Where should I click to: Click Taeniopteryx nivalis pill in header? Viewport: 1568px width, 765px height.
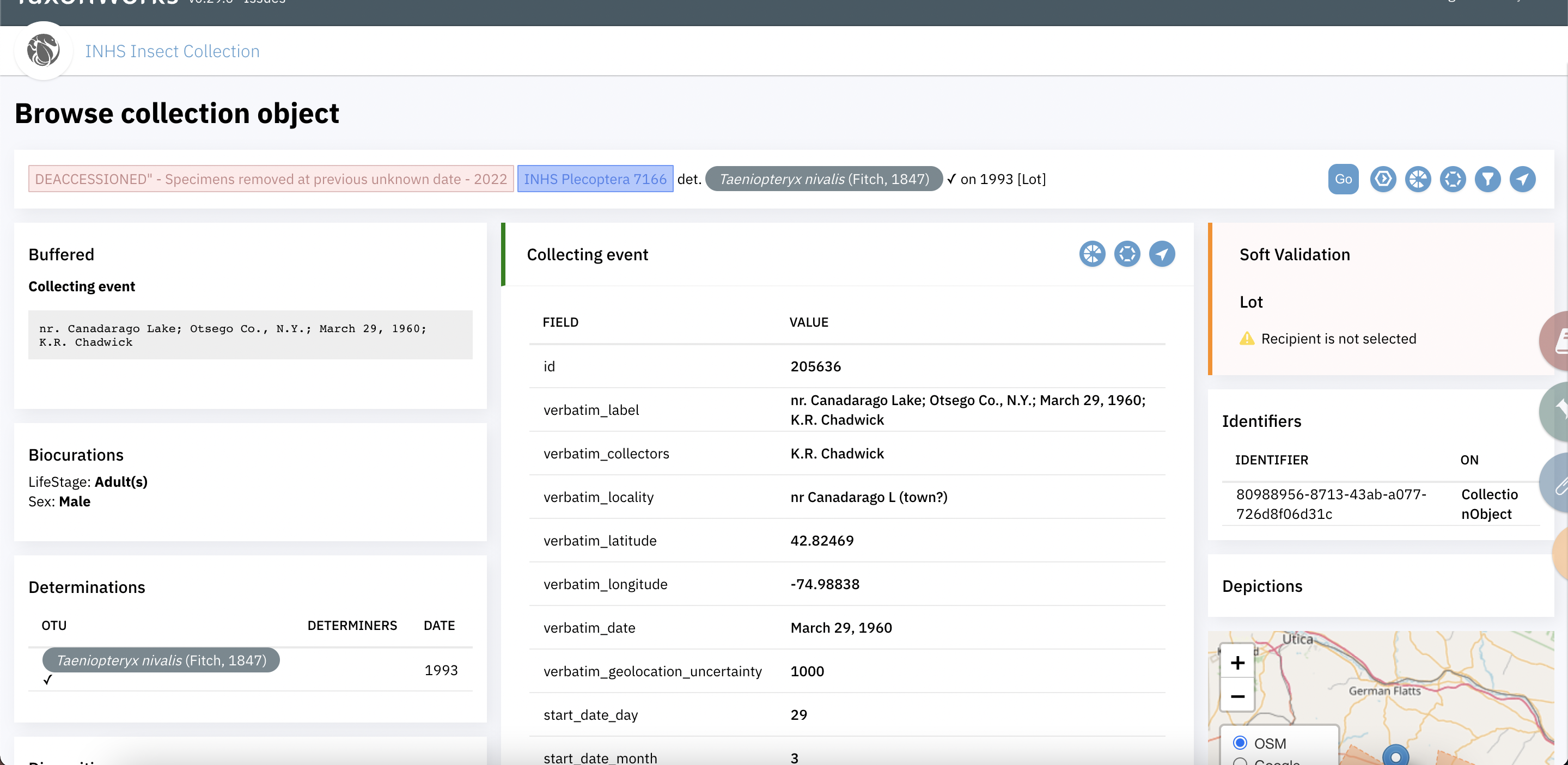point(823,179)
